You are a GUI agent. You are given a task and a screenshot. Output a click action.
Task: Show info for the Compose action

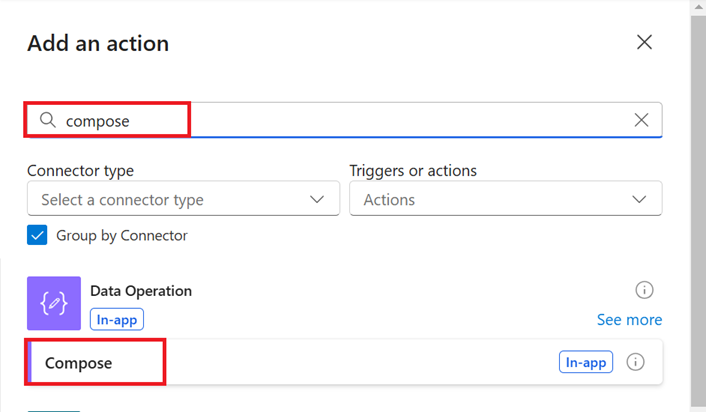coord(635,363)
